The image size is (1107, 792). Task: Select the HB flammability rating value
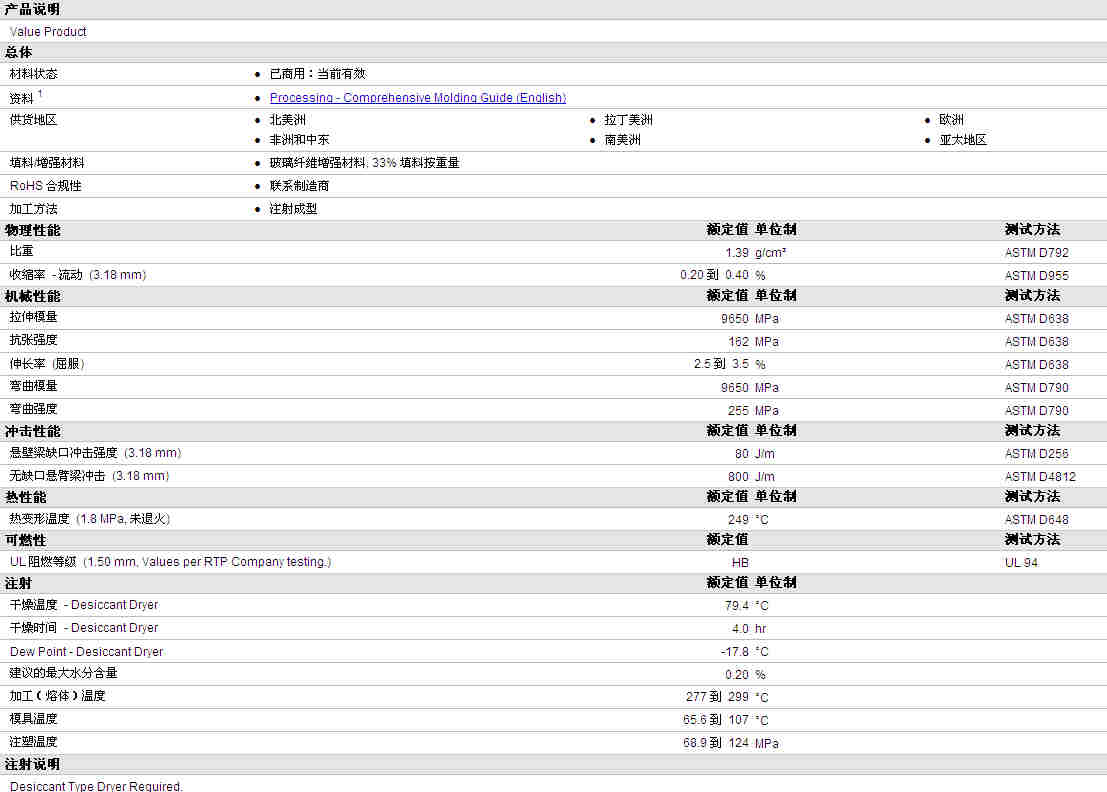point(740,563)
